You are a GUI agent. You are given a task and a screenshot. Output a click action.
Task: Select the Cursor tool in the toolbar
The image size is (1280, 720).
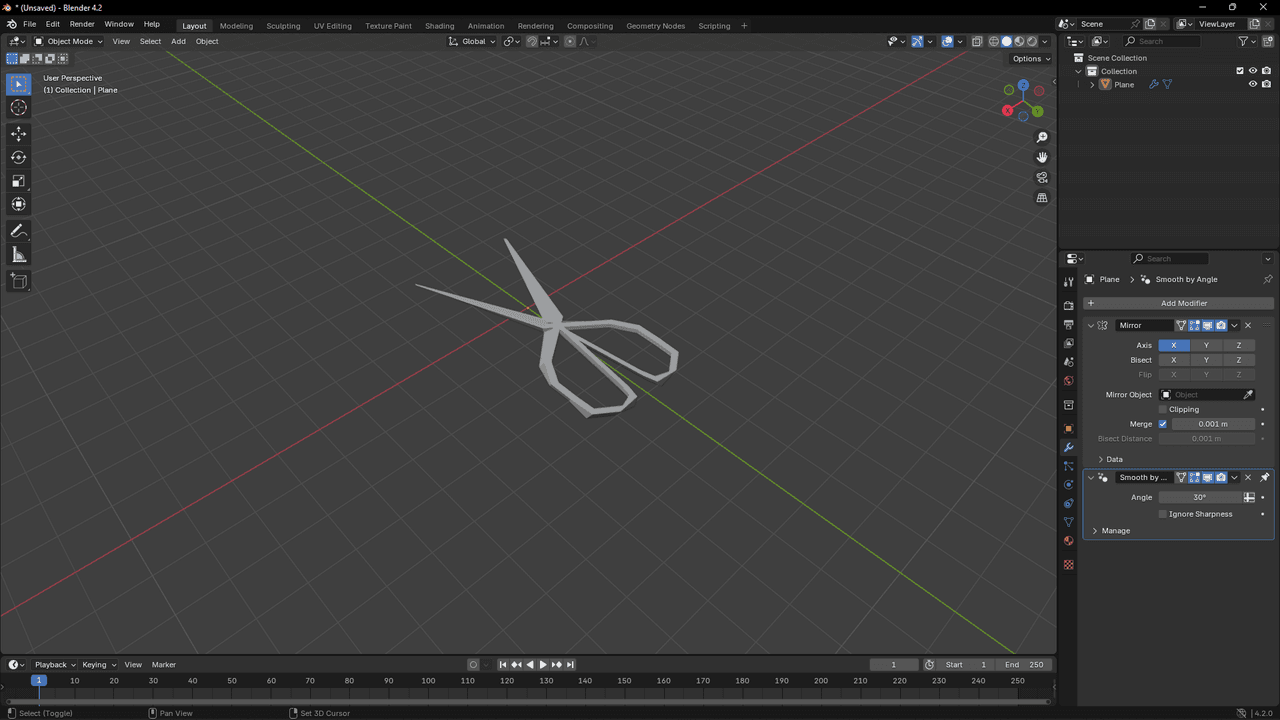click(19, 107)
